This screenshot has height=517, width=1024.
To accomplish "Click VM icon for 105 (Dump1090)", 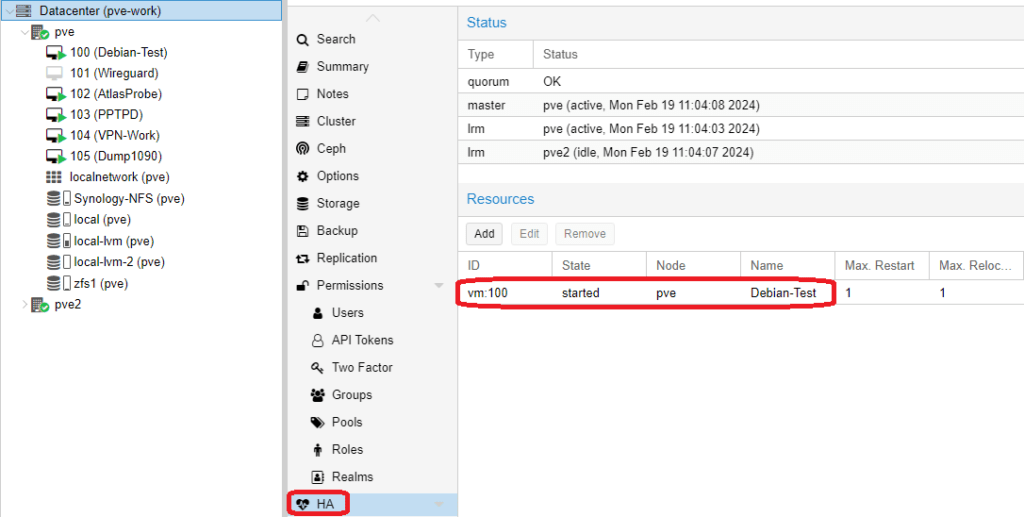I will 56,157.
